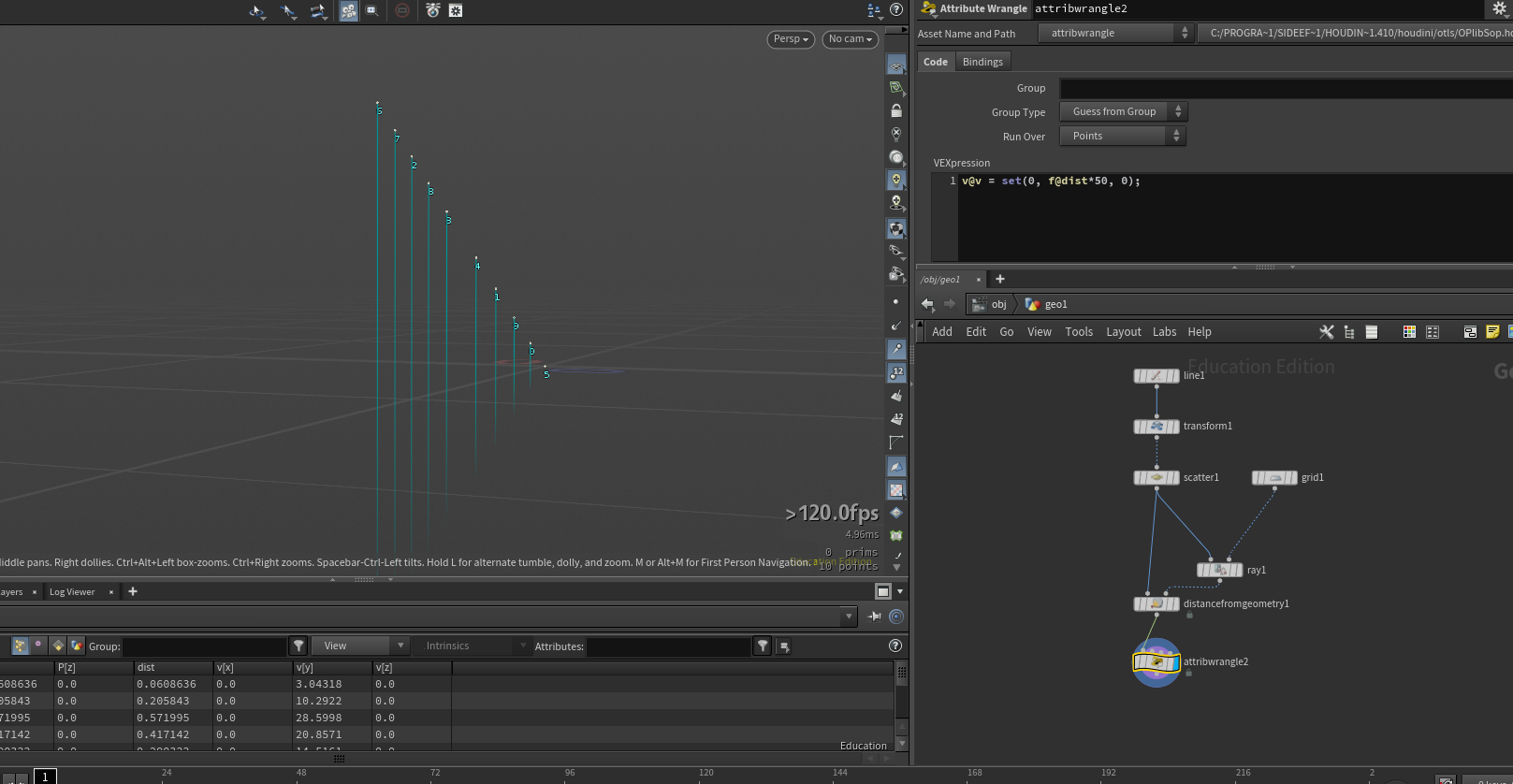Navigate to obj in path bar
The width and height of the screenshot is (1513, 784).
point(990,304)
